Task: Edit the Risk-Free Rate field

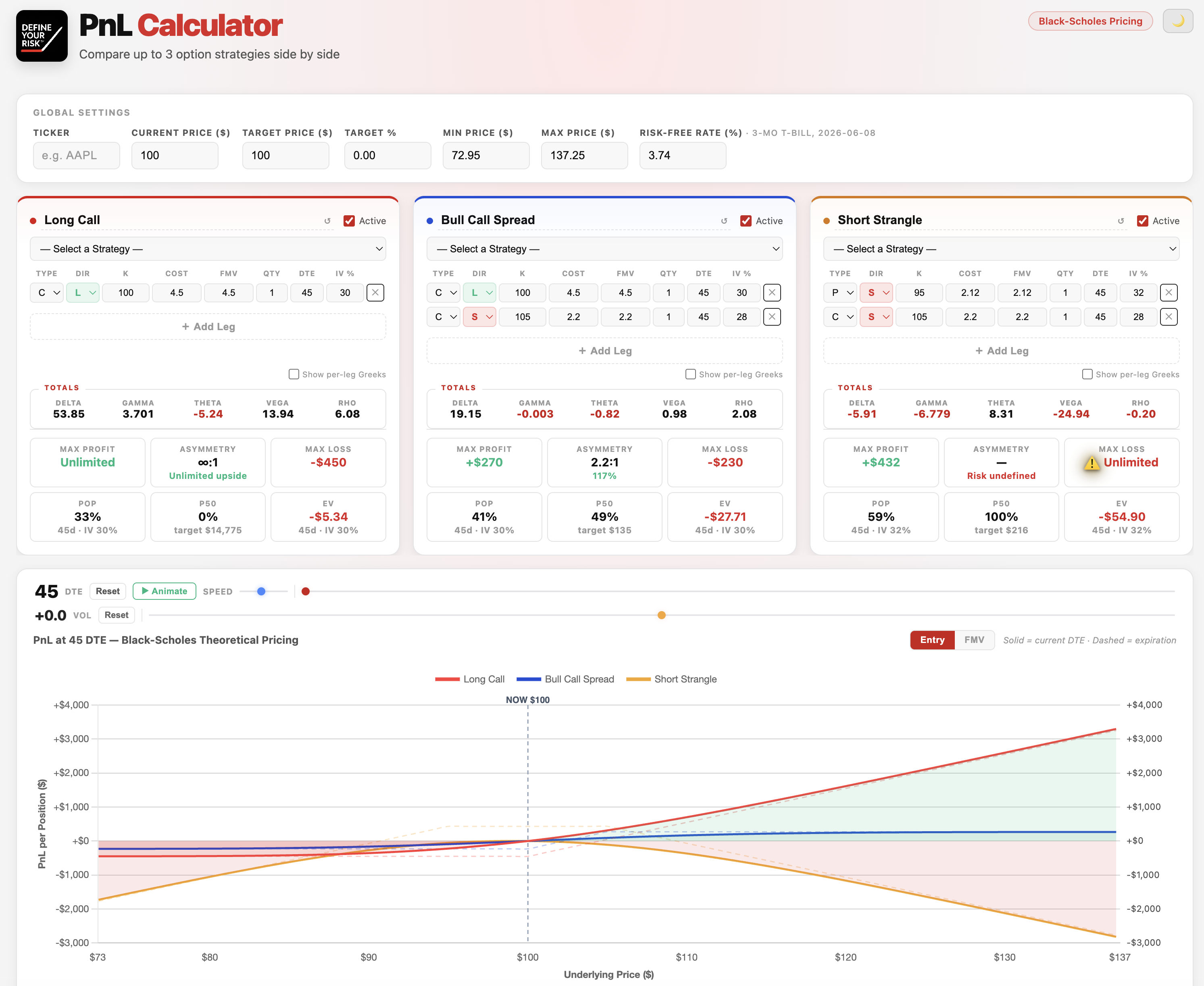Action: pyautogui.click(x=683, y=156)
